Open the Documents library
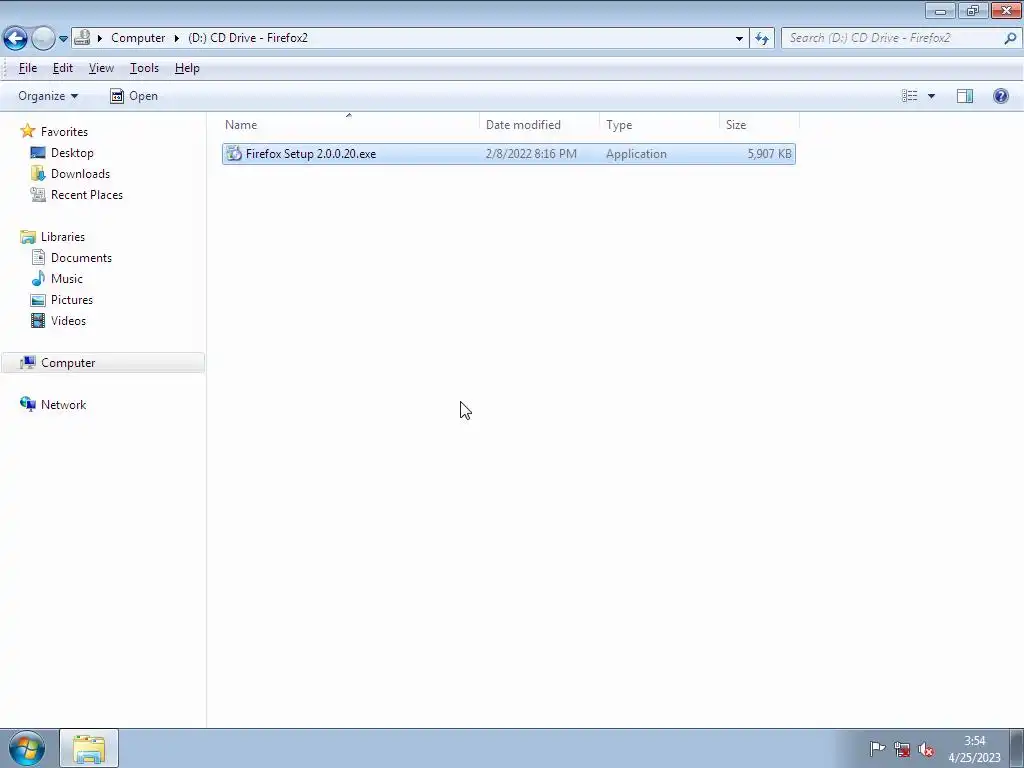This screenshot has width=1024, height=768. (81, 258)
